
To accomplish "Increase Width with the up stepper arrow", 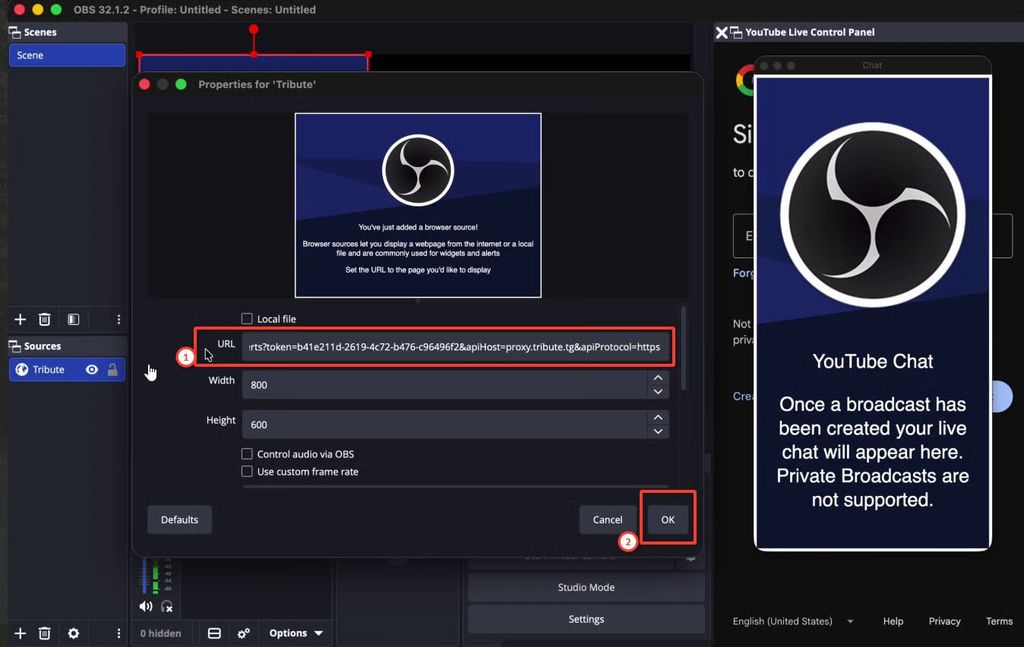I will point(658,378).
